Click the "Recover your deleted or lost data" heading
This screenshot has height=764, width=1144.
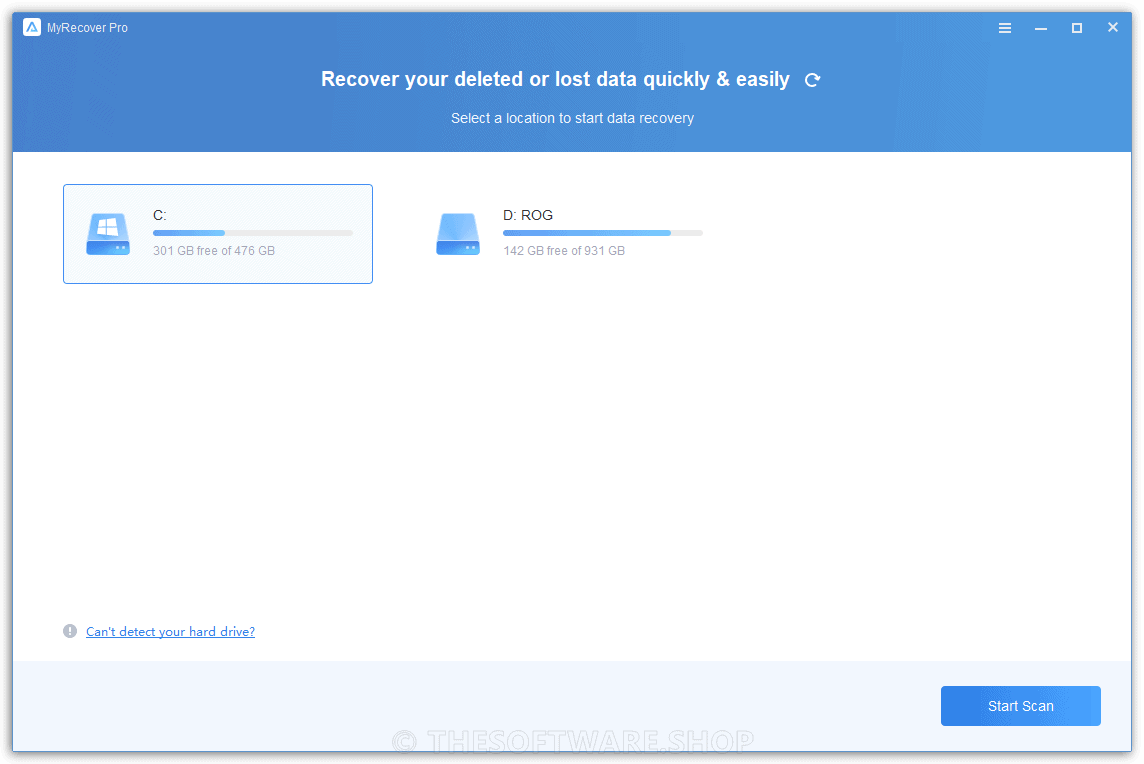click(555, 79)
